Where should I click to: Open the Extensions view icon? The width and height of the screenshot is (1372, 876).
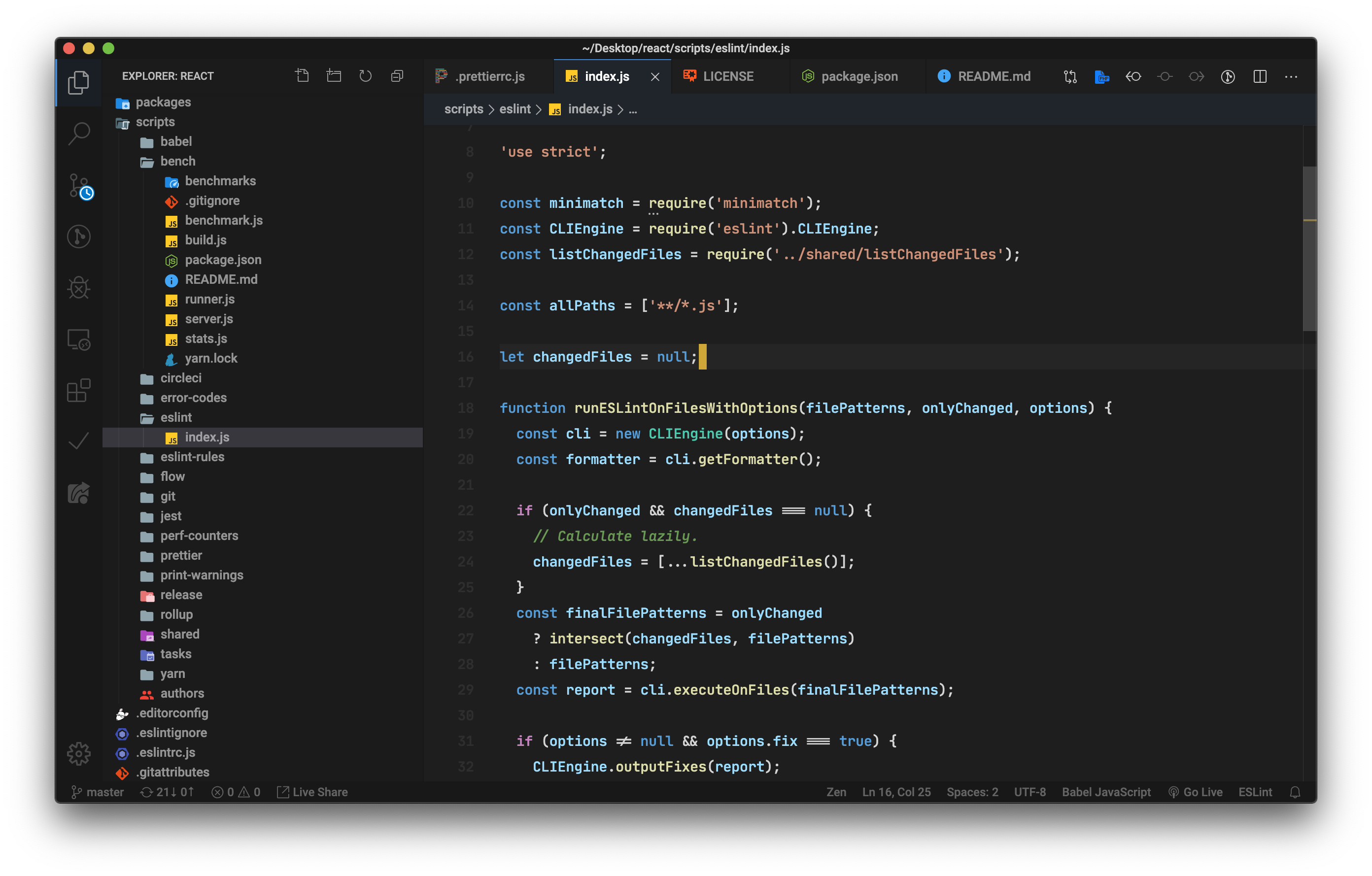click(79, 391)
